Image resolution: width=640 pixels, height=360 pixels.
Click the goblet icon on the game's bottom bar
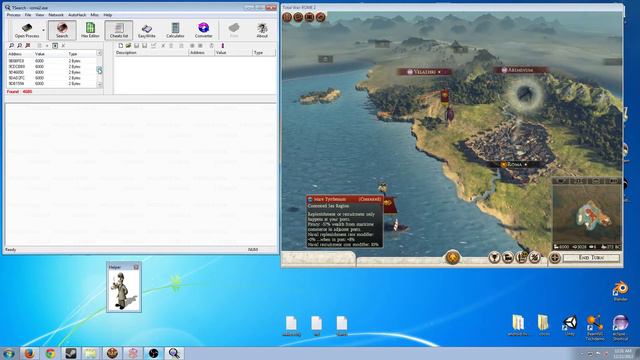pyautogui.click(x=494, y=258)
